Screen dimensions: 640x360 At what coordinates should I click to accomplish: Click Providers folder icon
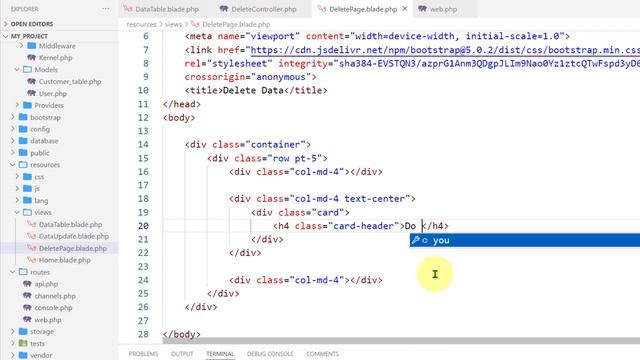27,105
